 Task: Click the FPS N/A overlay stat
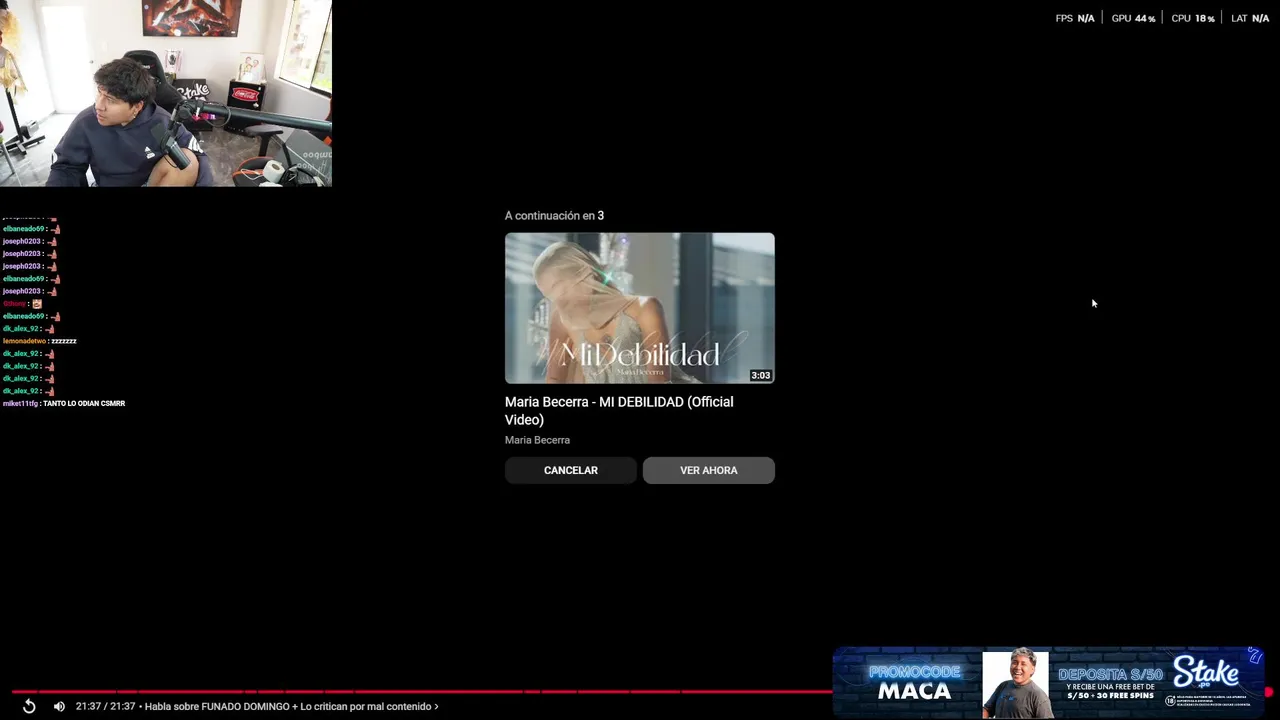click(x=1075, y=18)
